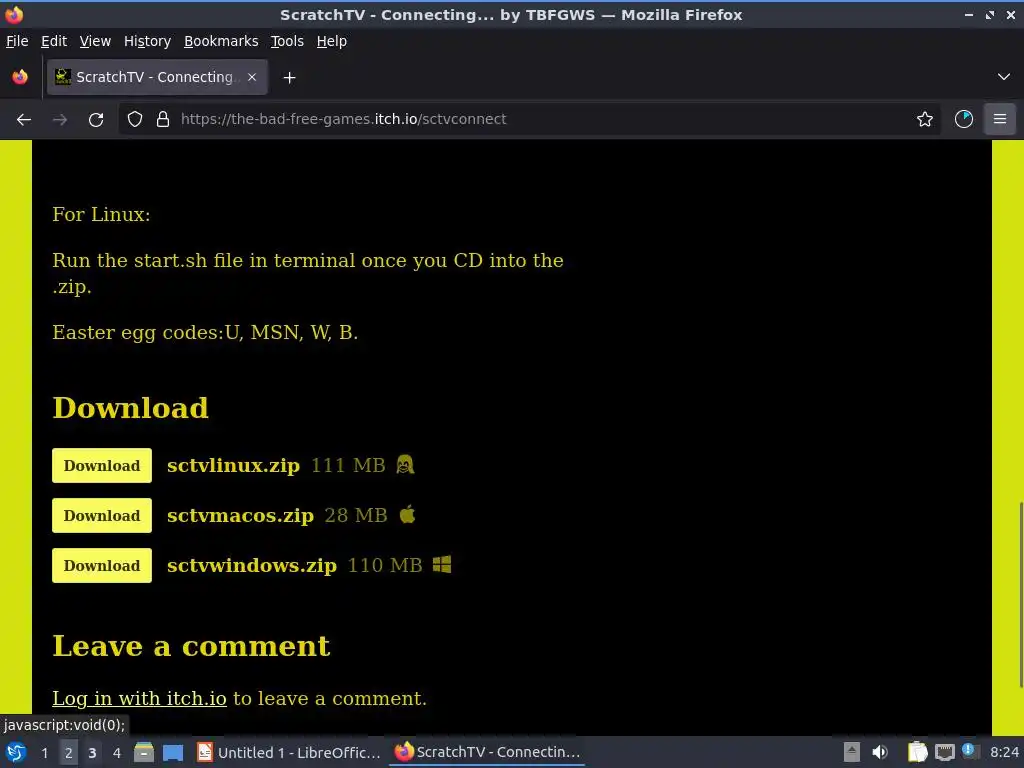Open the tracking protection shield icon
The height and width of the screenshot is (768, 1024).
(x=135, y=120)
